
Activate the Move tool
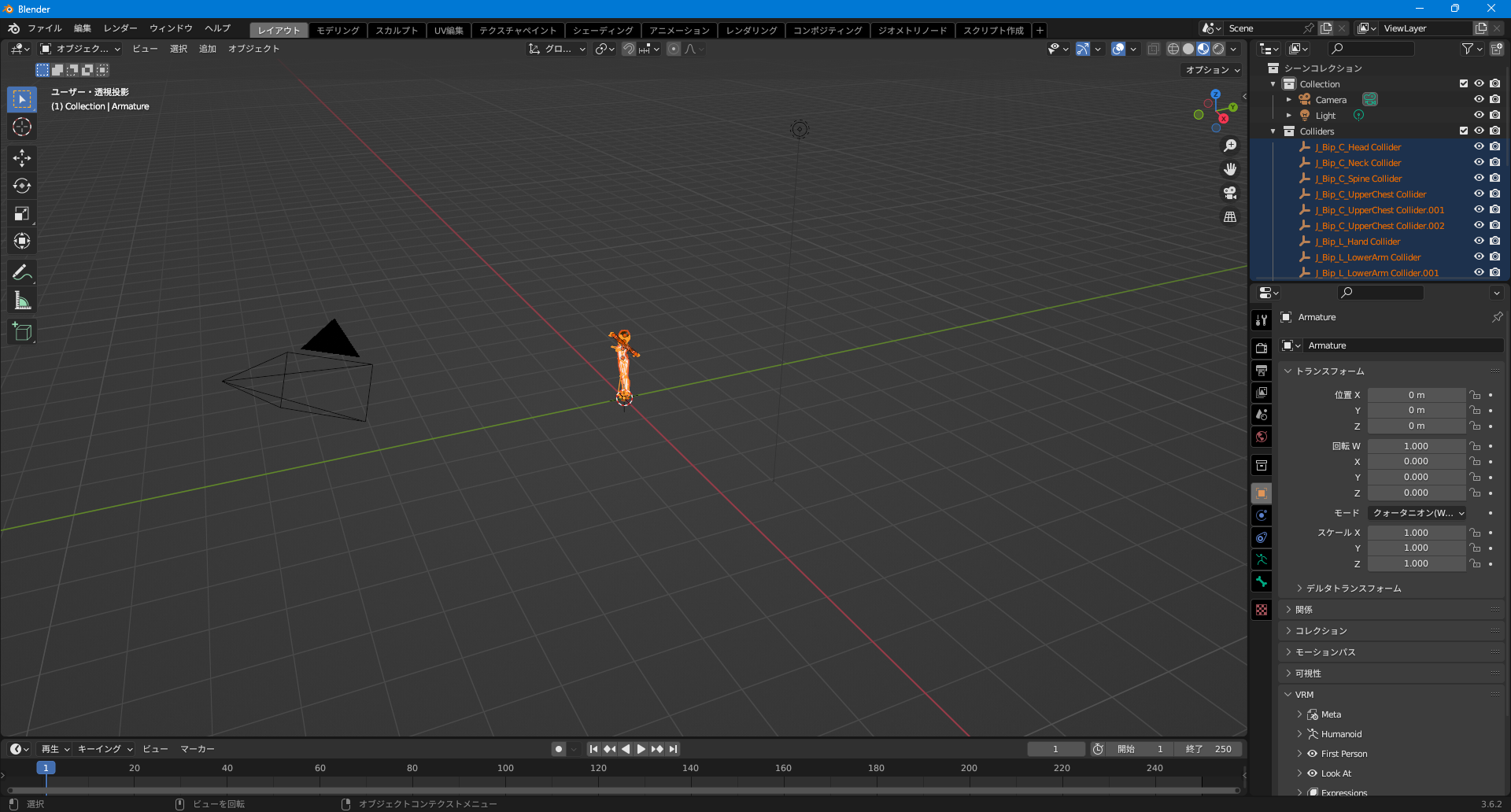coord(22,158)
